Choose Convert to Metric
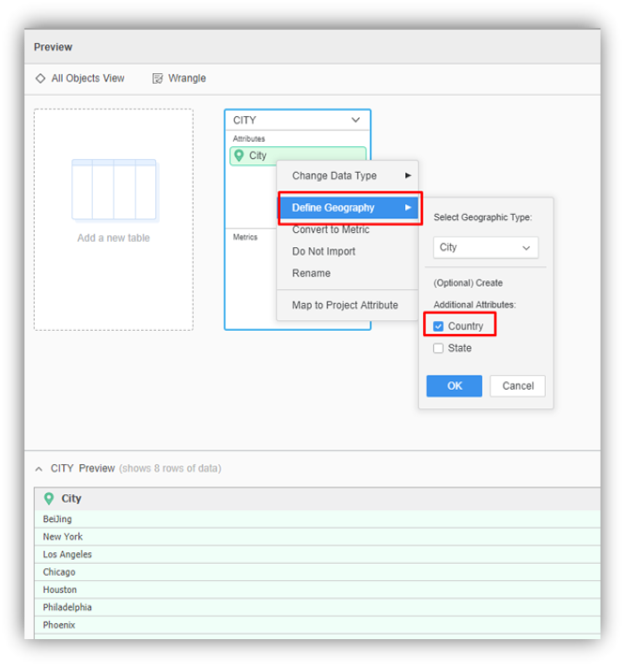 [x=330, y=230]
